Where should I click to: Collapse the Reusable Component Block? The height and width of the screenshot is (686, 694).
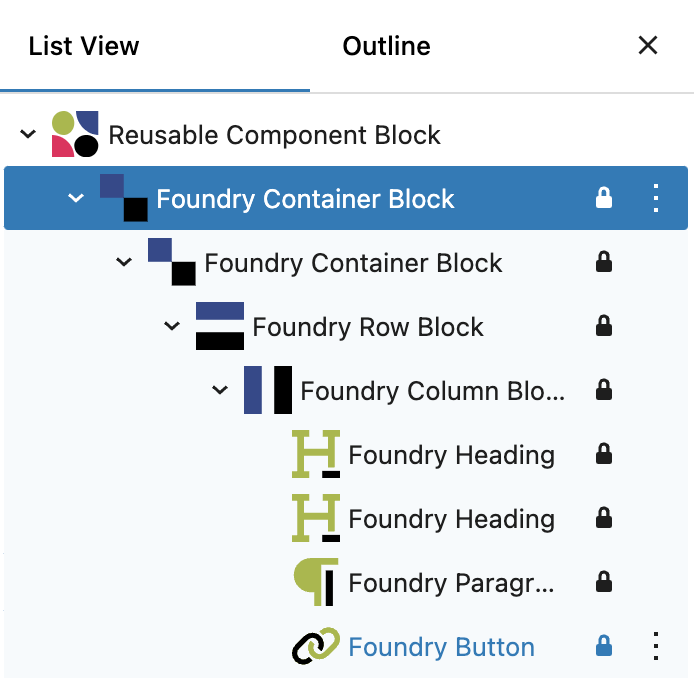(28, 134)
